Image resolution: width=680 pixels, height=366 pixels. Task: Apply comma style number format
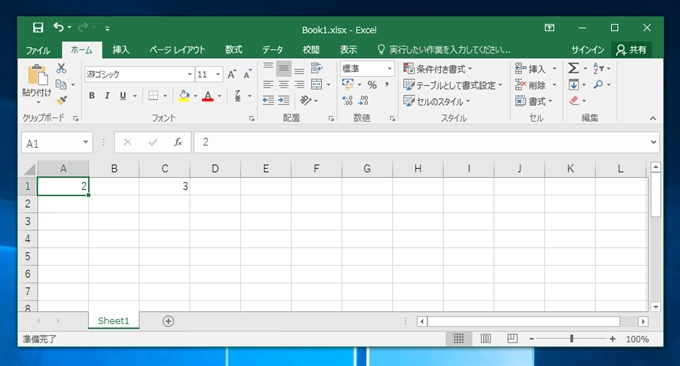pyautogui.click(x=387, y=85)
